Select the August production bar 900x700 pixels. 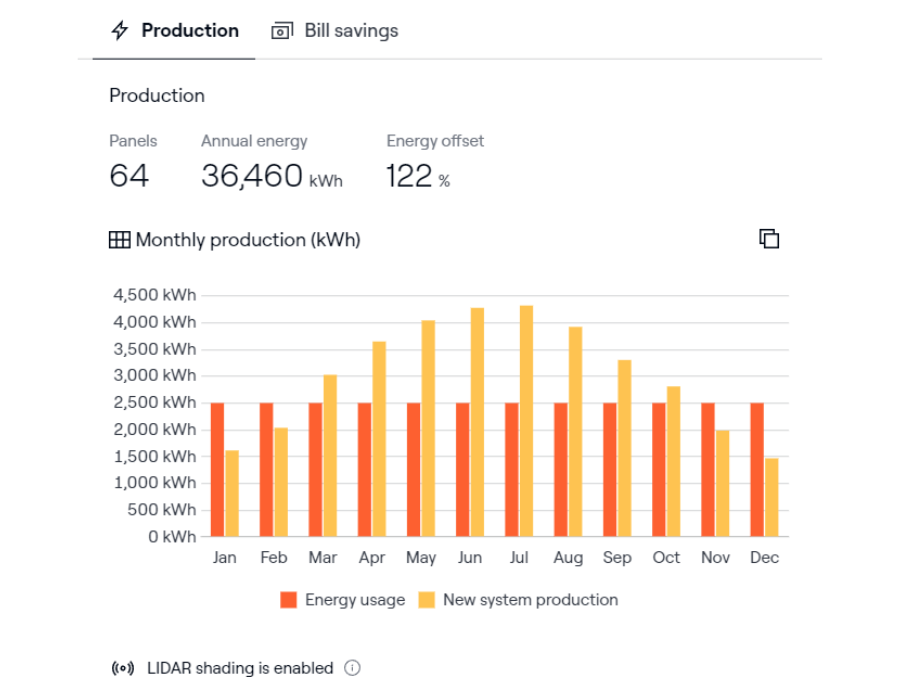[576, 432]
